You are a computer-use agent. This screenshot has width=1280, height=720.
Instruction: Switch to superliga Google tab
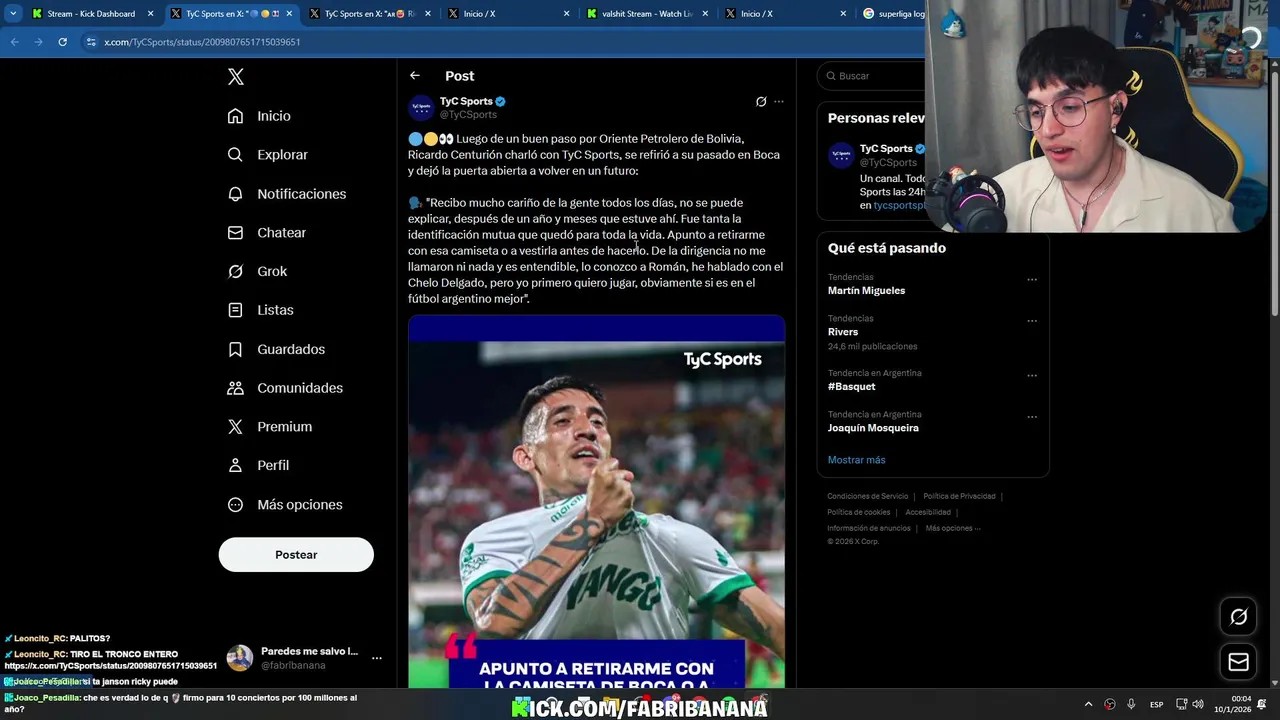pos(893,14)
